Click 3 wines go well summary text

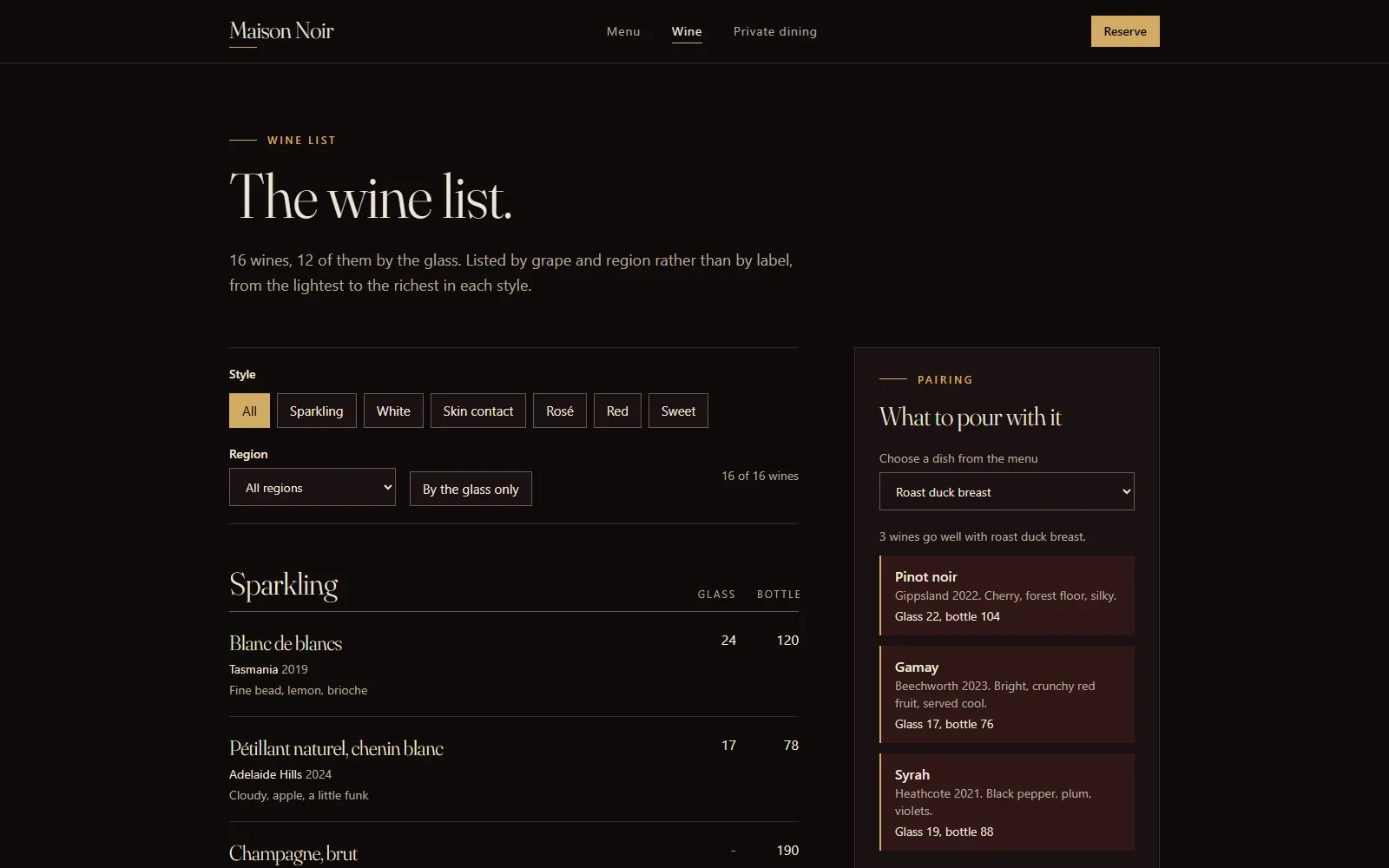coord(982,536)
